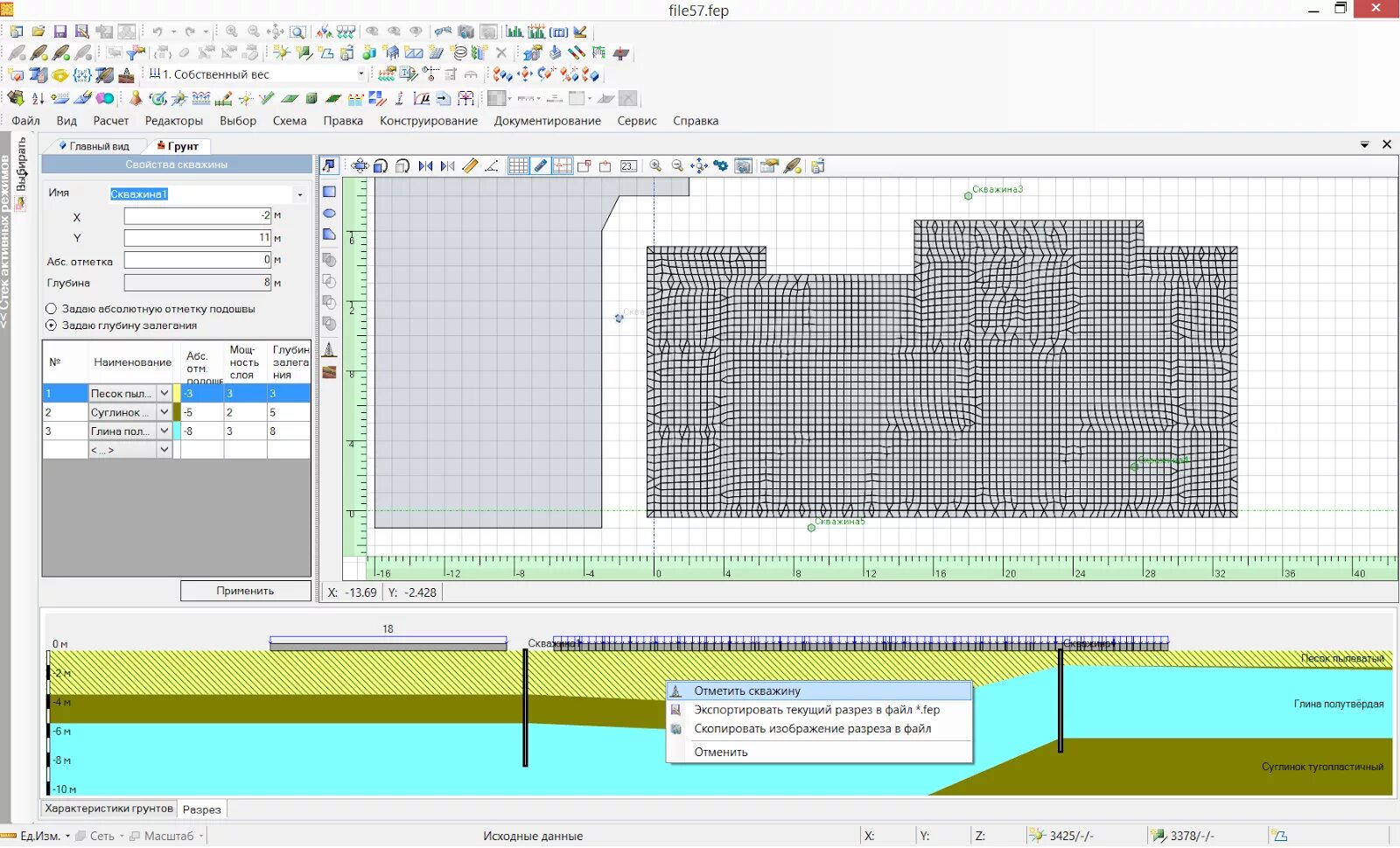Zoom in using the Грунт view magnifier
The image size is (1400, 848).
click(655, 166)
